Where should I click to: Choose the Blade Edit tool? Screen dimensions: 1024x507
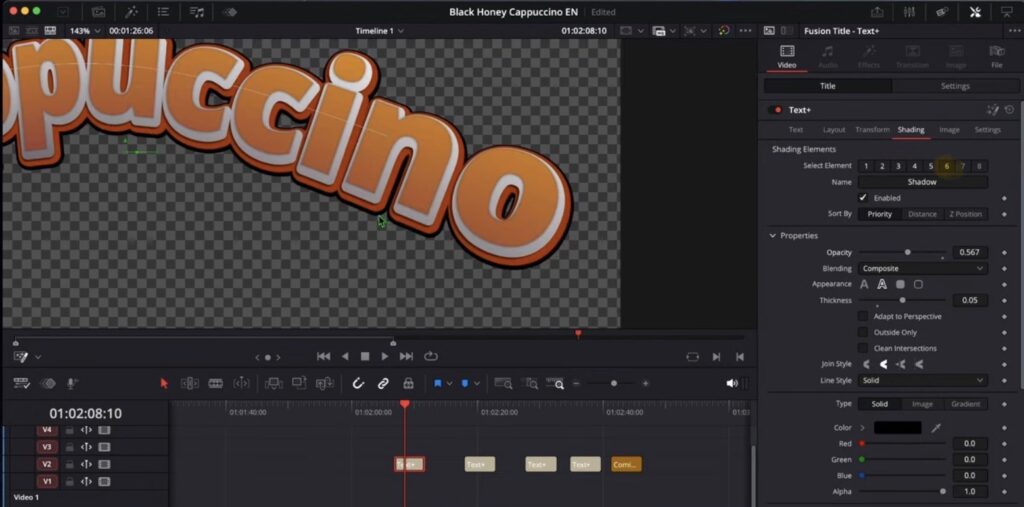tap(216, 384)
